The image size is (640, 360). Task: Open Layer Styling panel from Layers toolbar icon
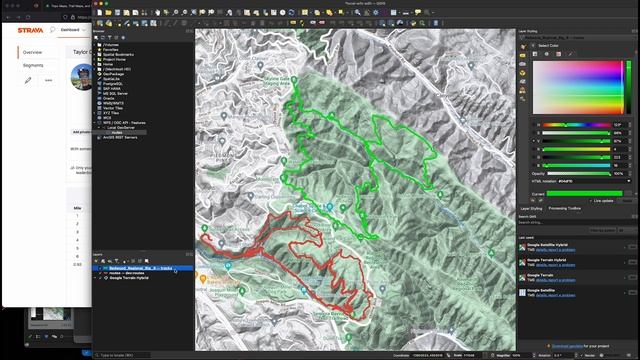pyautogui.click(x=96, y=261)
